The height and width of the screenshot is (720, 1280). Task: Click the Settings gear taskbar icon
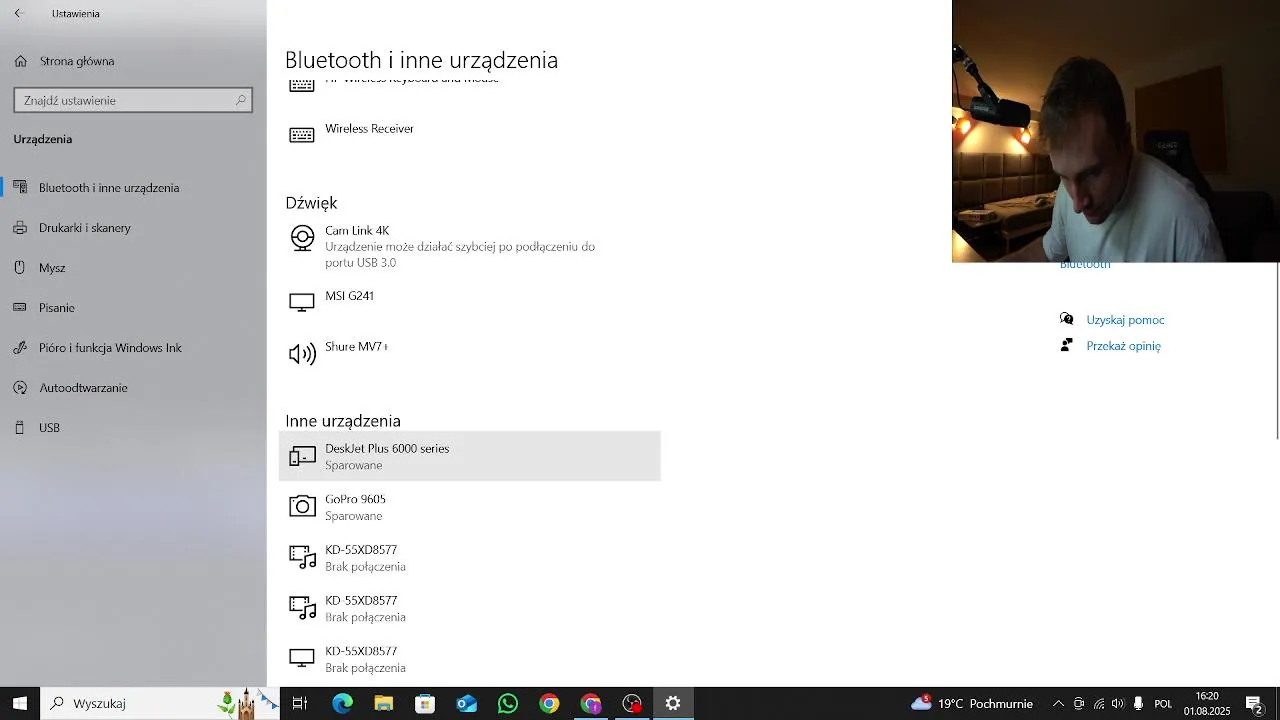click(673, 704)
